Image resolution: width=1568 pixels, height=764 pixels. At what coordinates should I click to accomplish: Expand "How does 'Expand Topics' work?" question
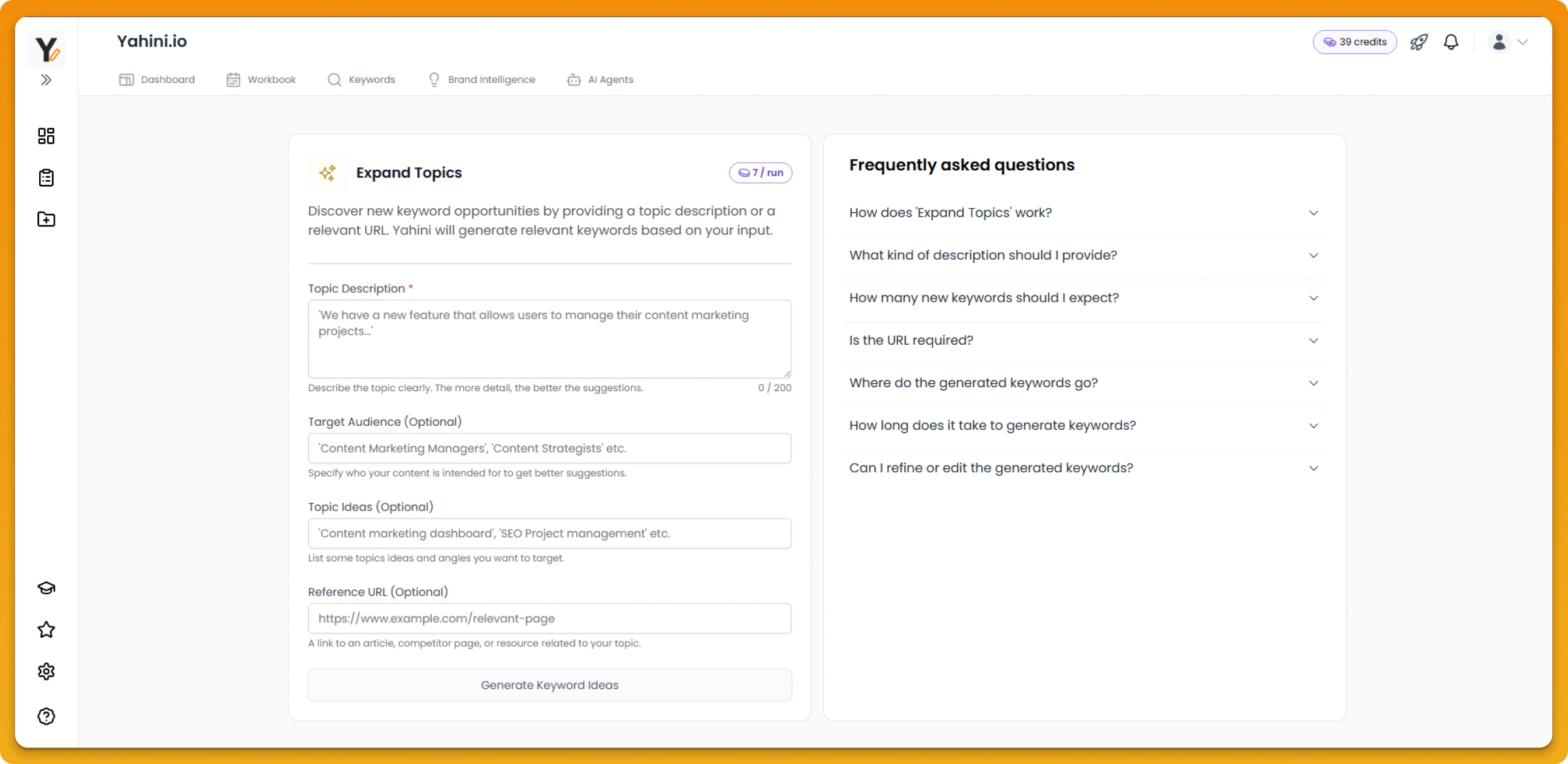(x=1084, y=213)
